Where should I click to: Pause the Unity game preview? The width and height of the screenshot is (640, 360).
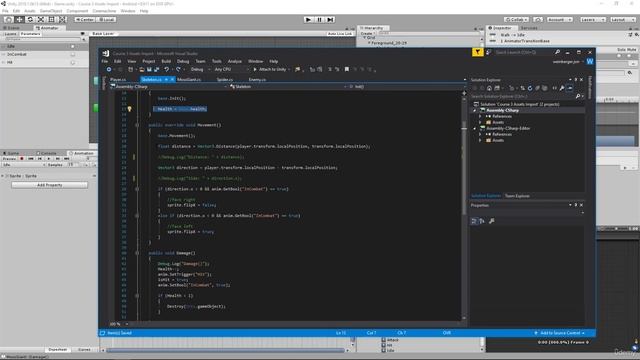point(320,20)
